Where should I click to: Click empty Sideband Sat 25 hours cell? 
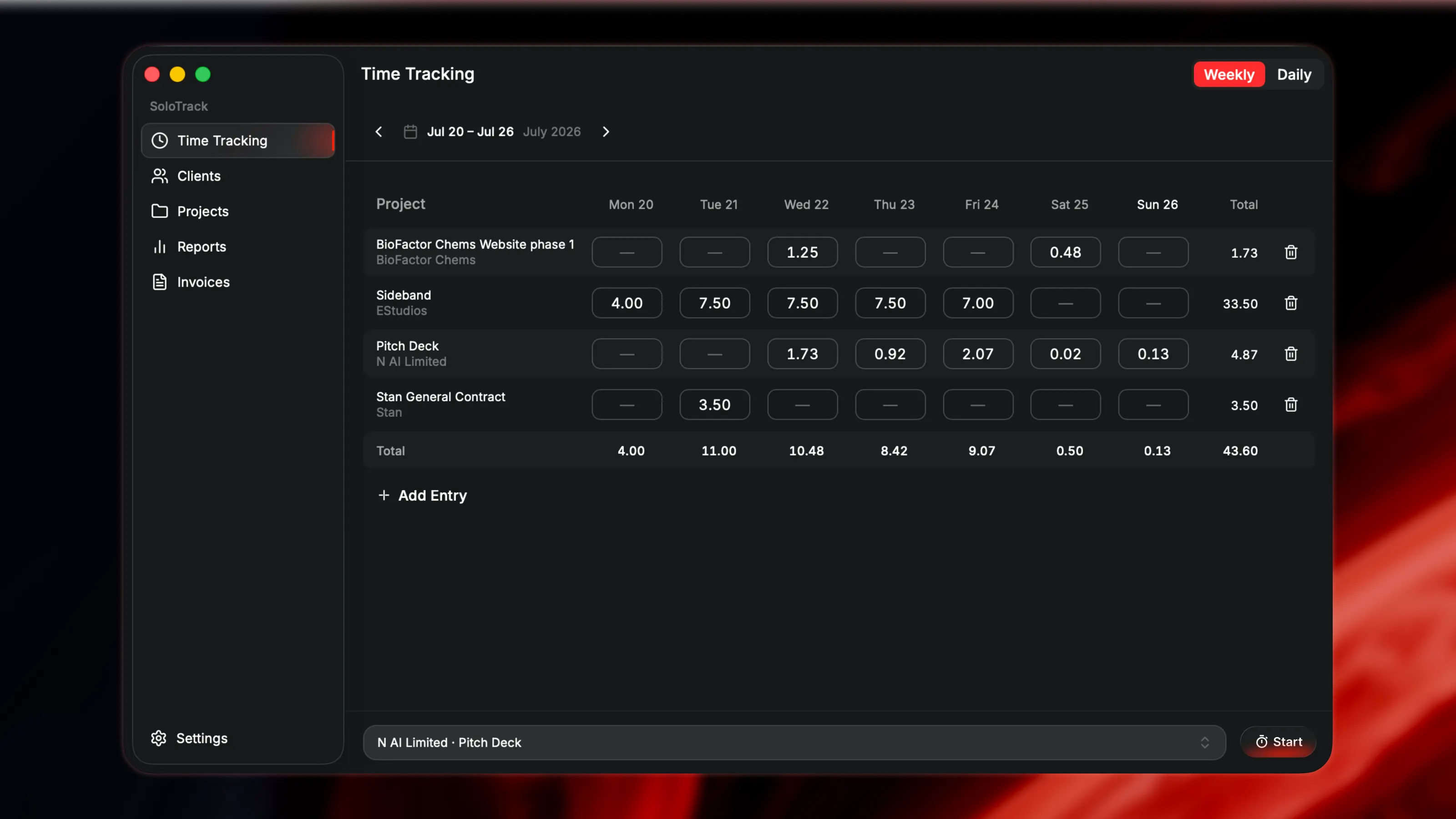(1065, 303)
